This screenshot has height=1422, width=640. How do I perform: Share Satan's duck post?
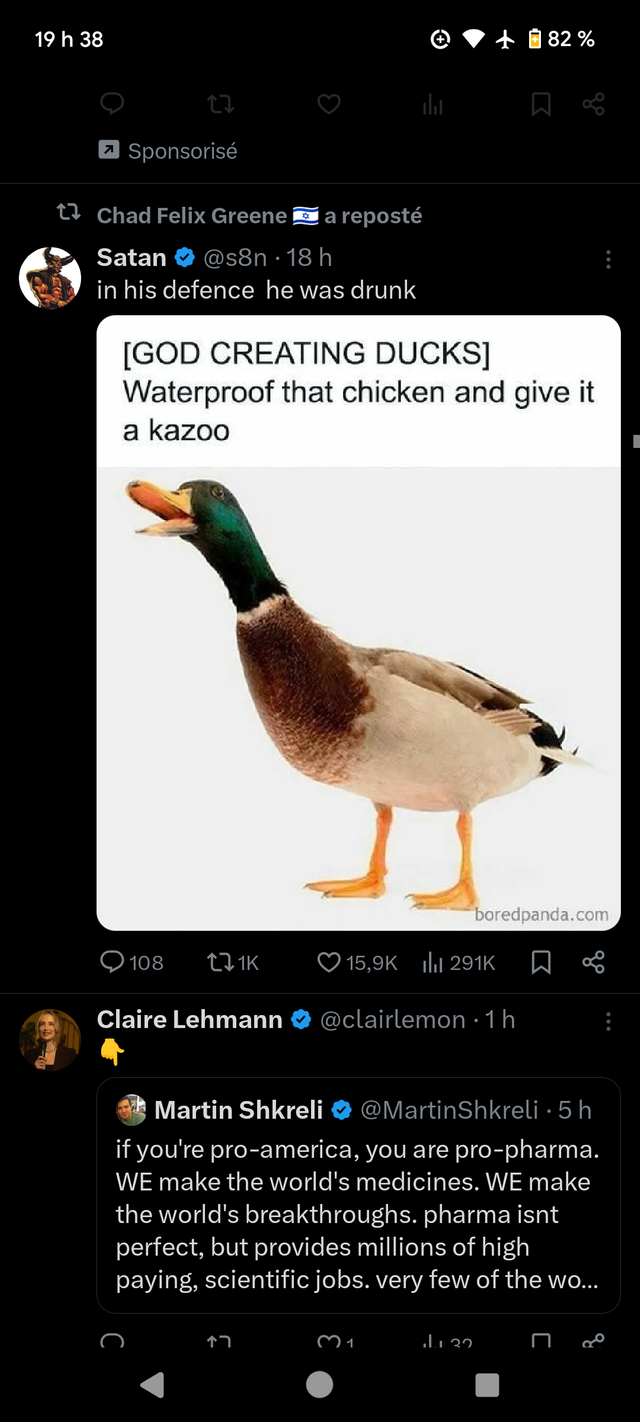pos(593,962)
